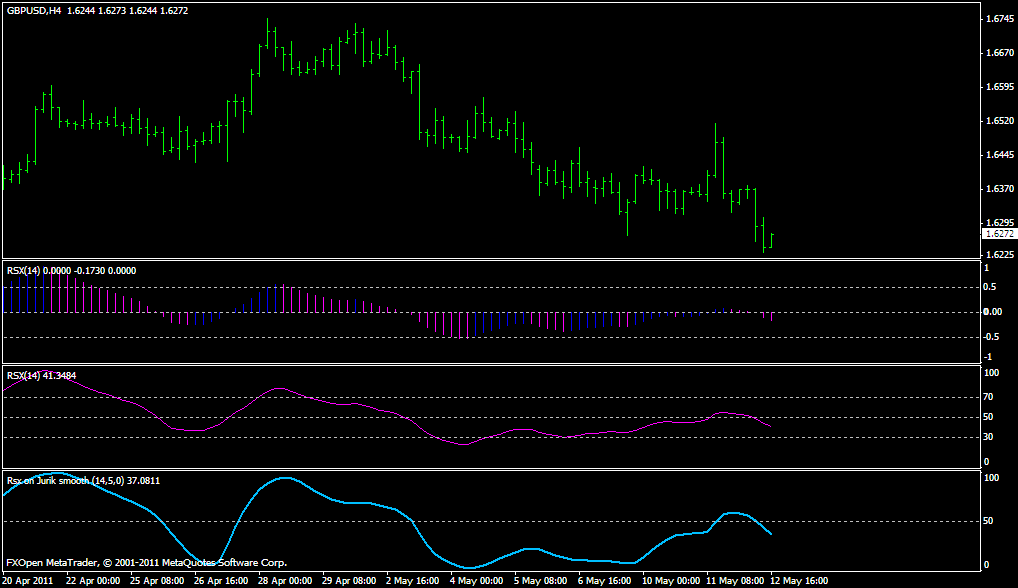1018x588 pixels.
Task: Click the 20 Apr 2011 date label
Action: tap(28, 580)
